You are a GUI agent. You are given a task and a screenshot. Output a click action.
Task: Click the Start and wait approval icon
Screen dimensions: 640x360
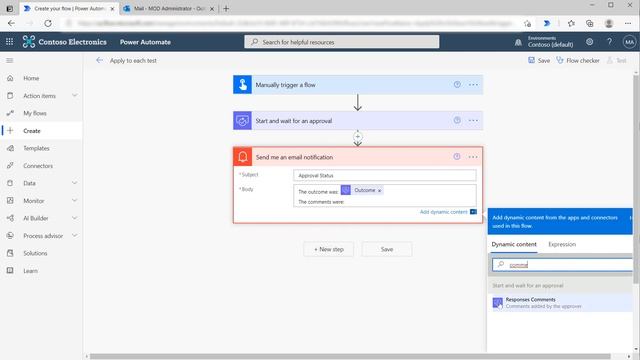tap(242, 121)
